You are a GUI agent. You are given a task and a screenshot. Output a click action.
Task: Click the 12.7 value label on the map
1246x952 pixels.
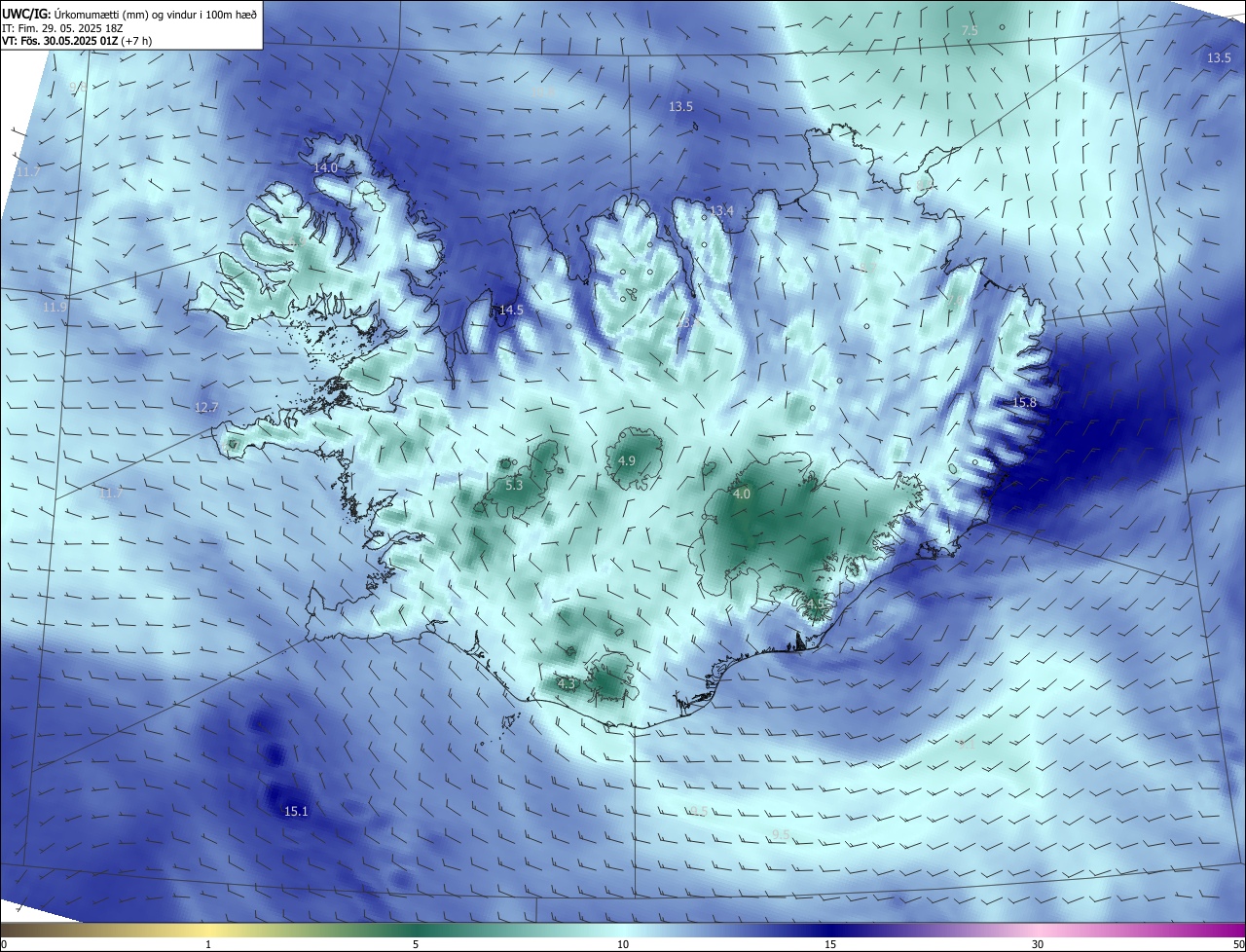(206, 407)
